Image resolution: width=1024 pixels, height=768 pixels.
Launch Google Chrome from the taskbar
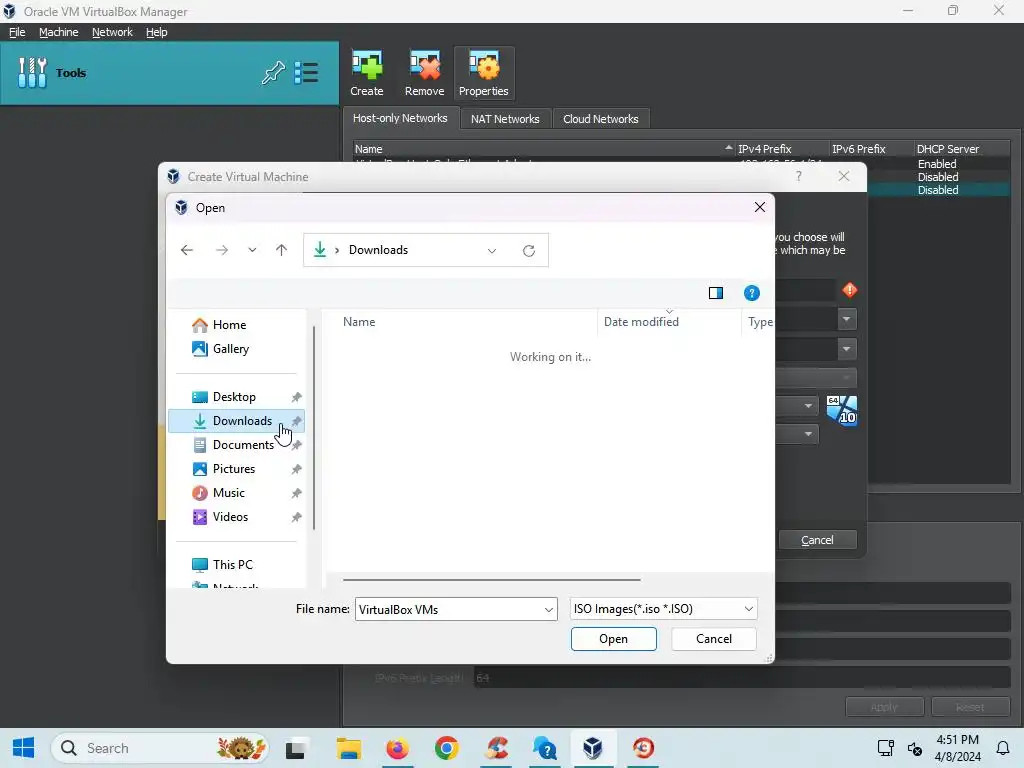point(447,748)
